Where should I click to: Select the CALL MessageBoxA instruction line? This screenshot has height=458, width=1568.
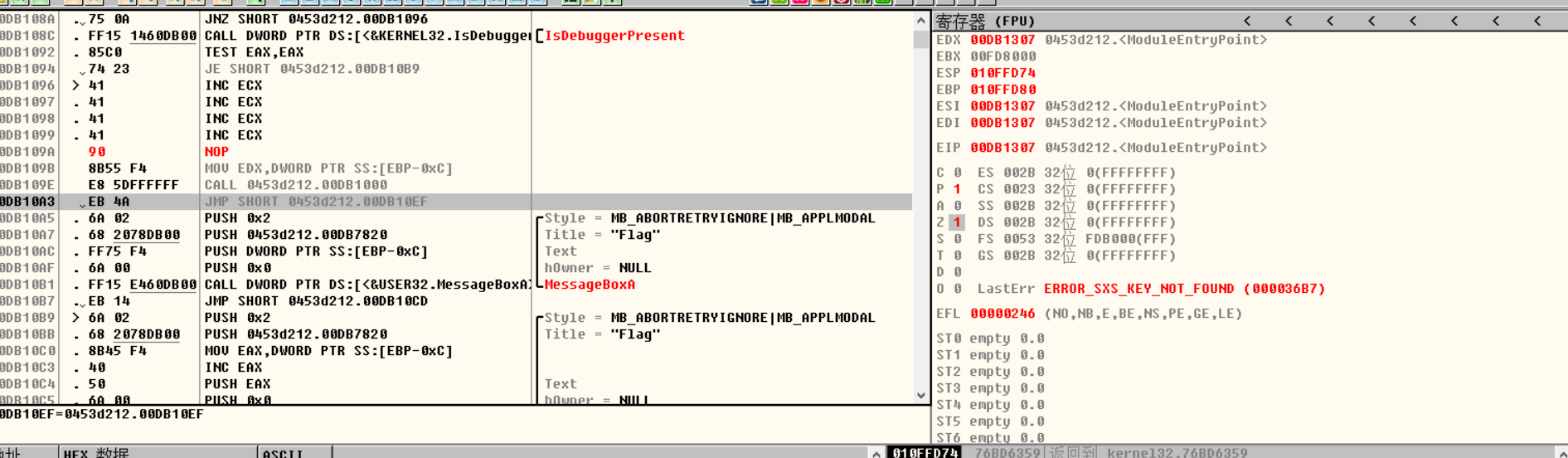[x=367, y=285]
